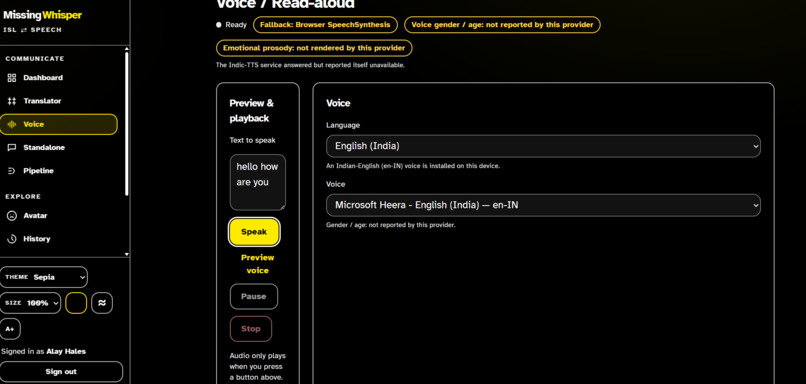Viewport: 806px width, 384px height.
Task: Select the Standalone menu item
Action: 59,148
